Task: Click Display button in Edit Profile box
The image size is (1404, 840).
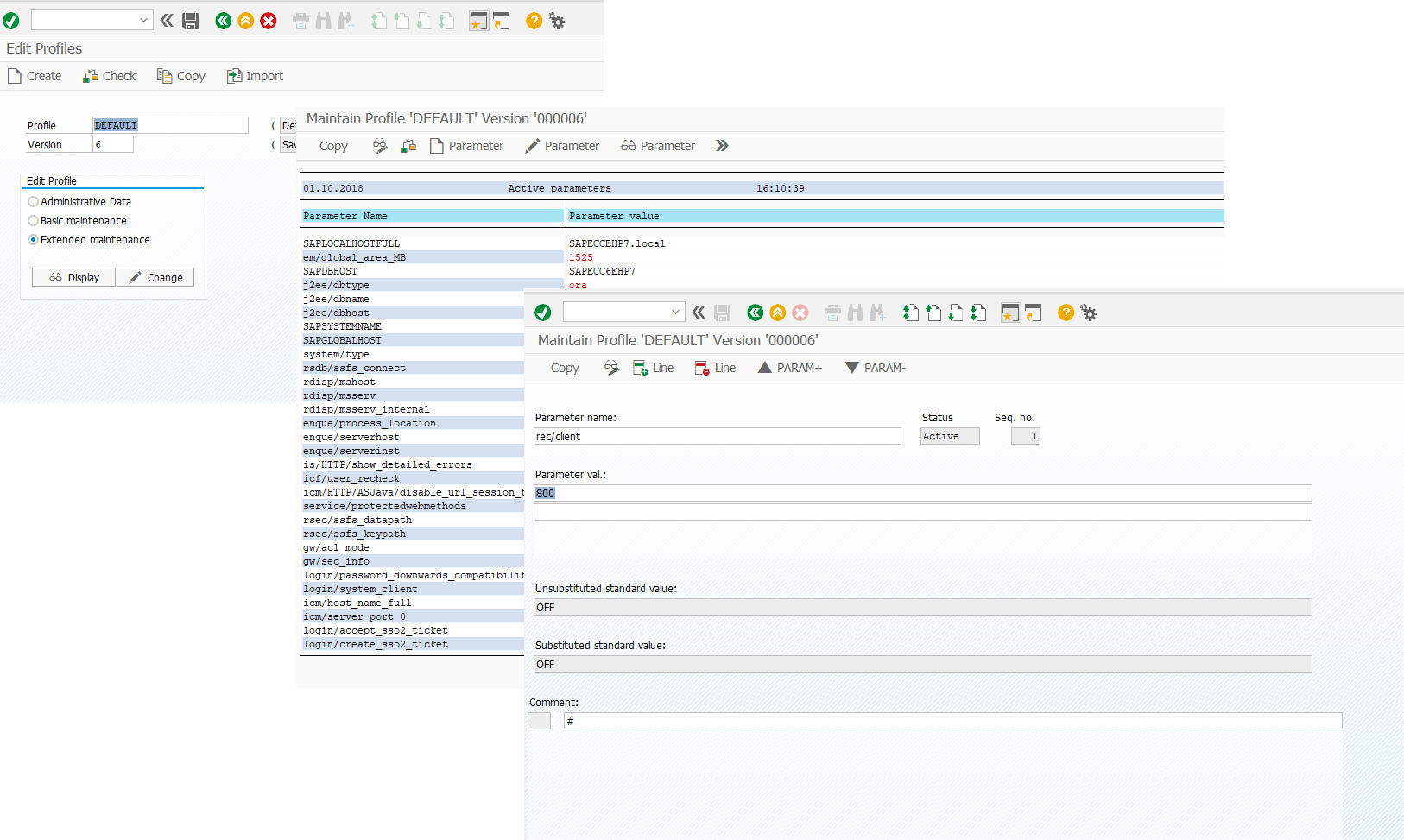Action: 74,277
